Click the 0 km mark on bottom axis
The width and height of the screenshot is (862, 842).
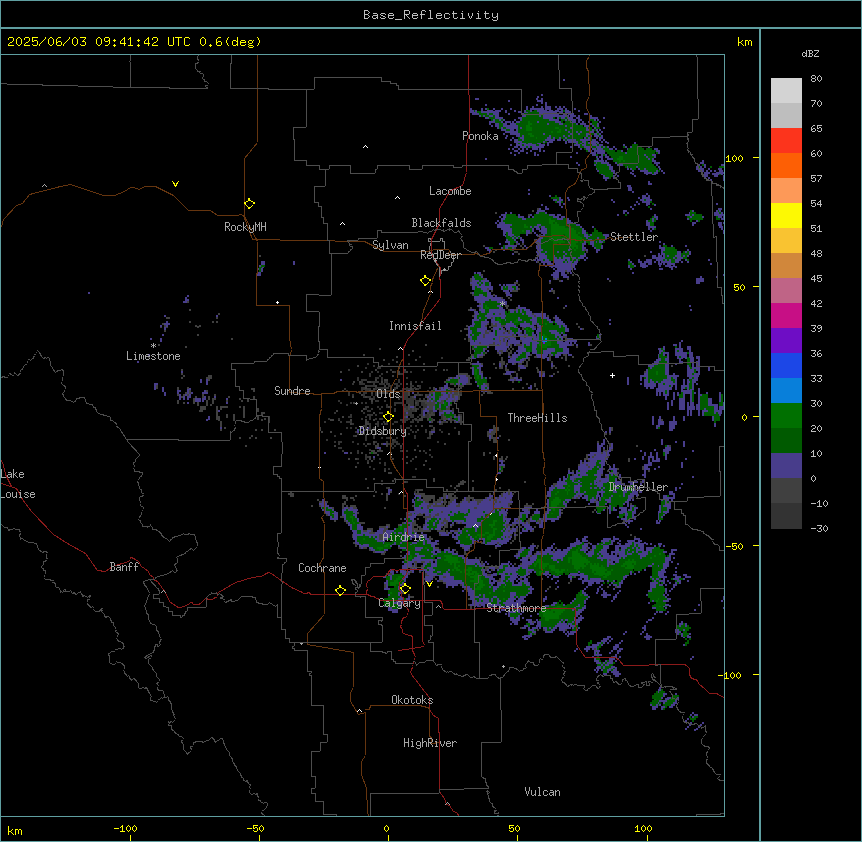pos(386,828)
